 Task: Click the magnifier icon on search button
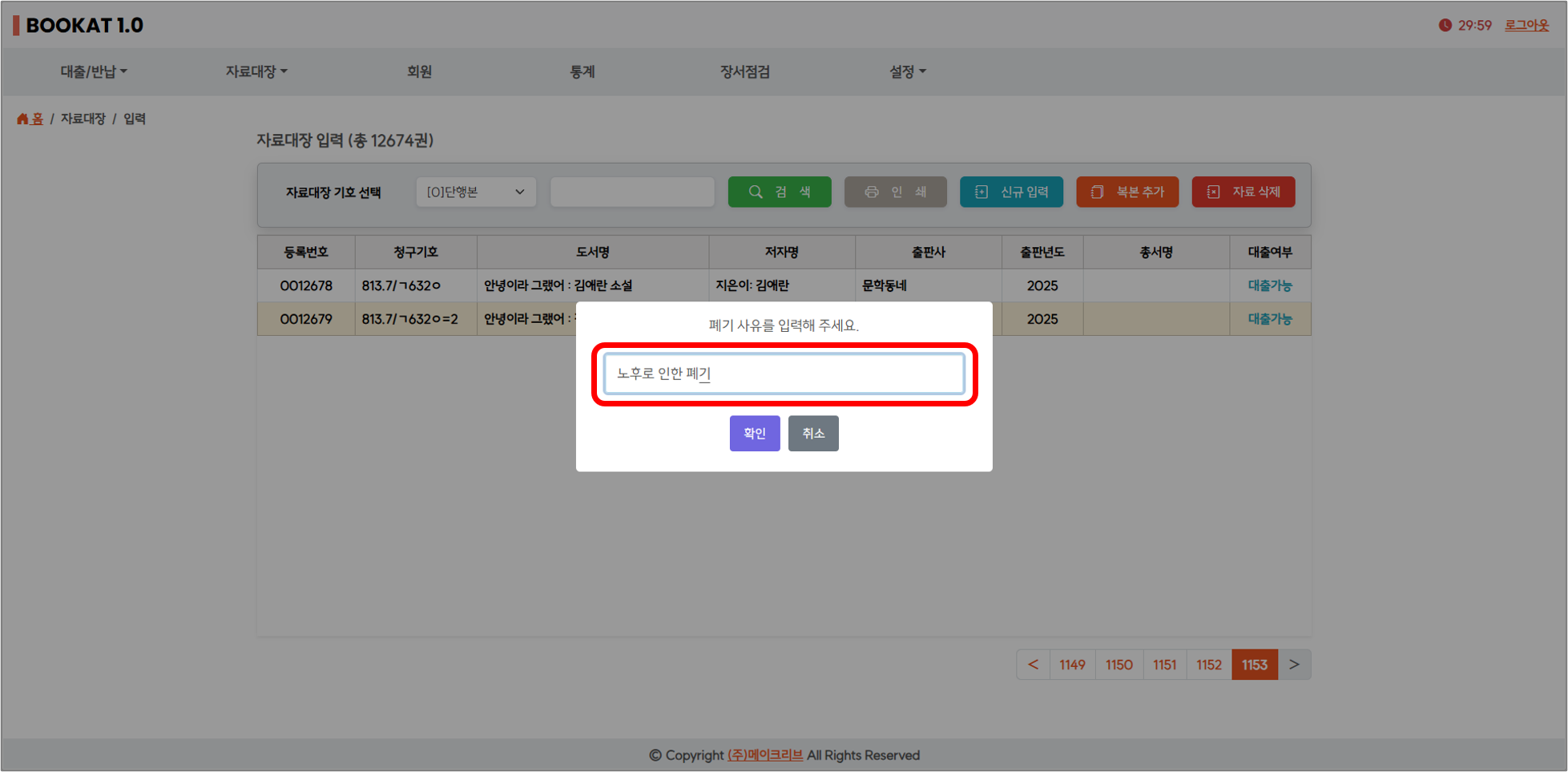755,192
